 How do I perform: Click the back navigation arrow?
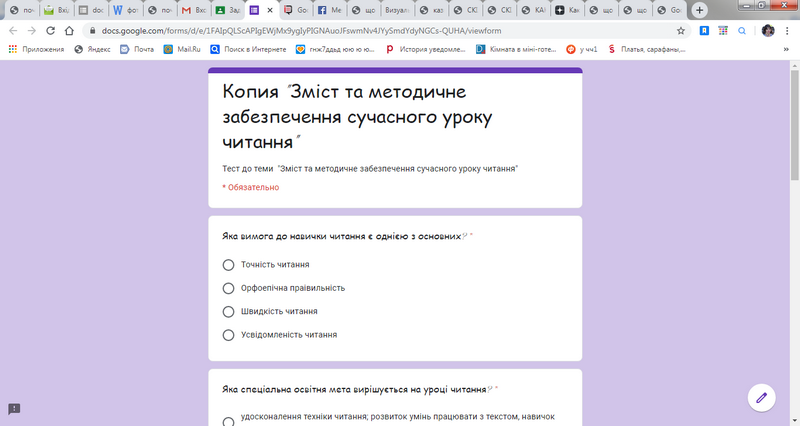tap(13, 31)
